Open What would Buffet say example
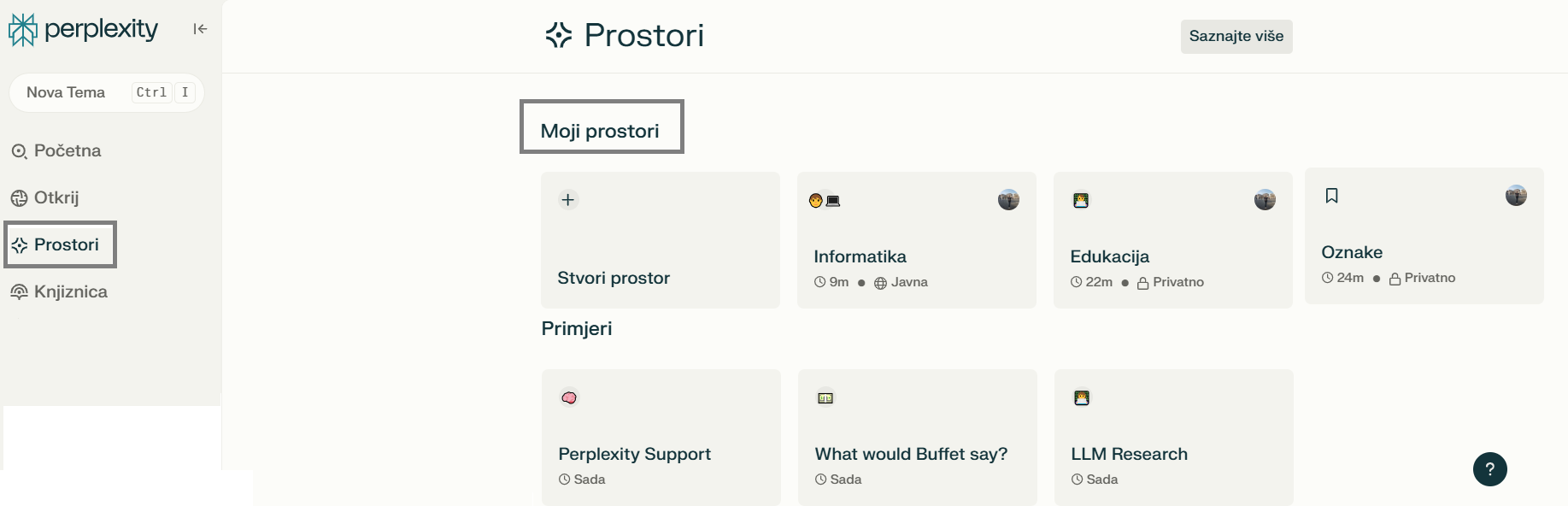Viewport: 1568px width, 506px height. click(x=911, y=454)
